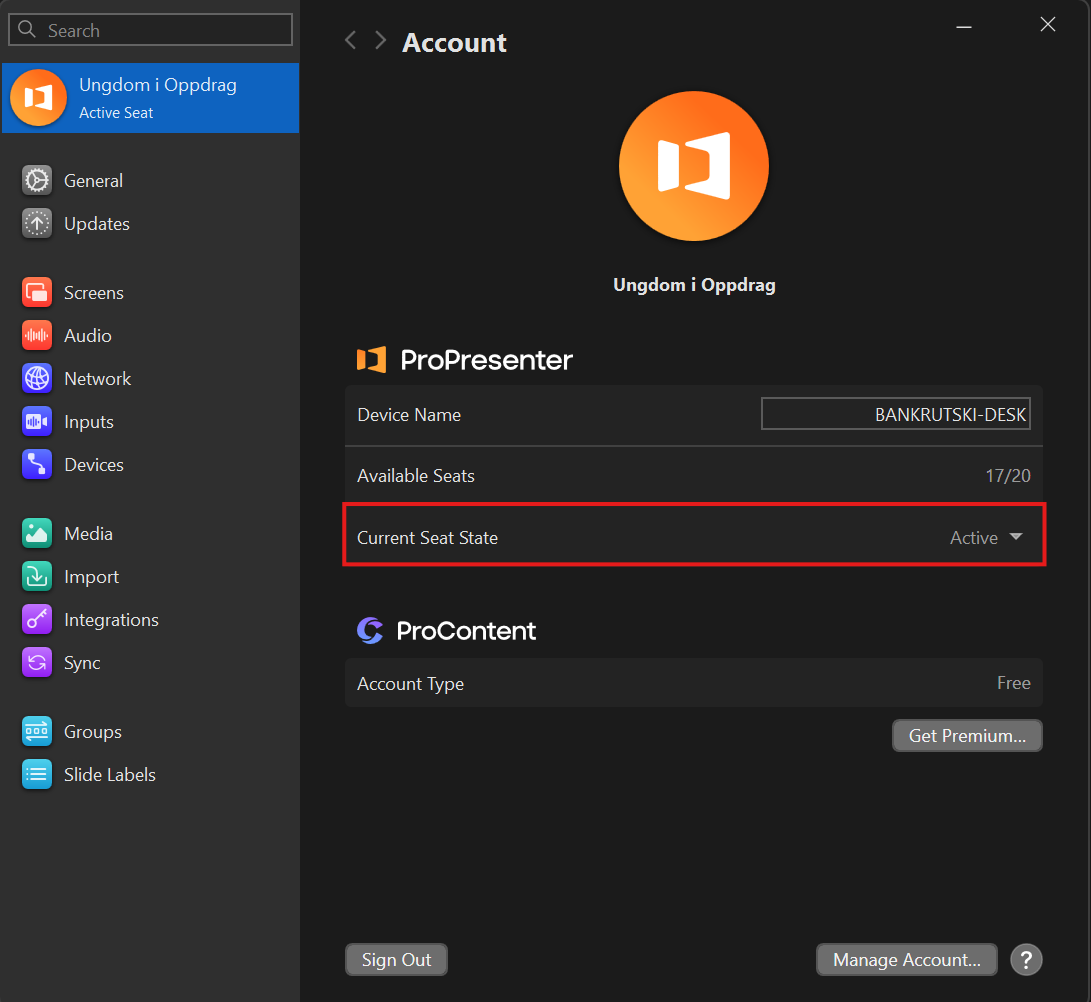Open the Groups settings page
The width and height of the screenshot is (1091, 1002).
92,732
